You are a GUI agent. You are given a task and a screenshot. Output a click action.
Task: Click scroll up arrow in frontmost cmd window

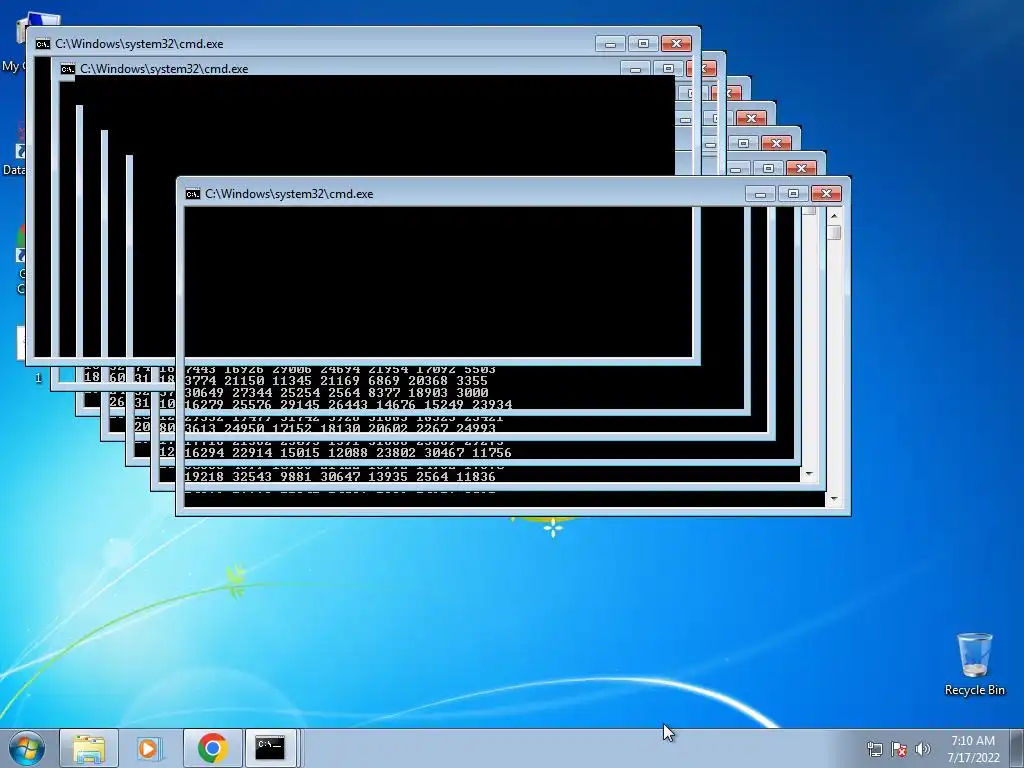click(834, 216)
